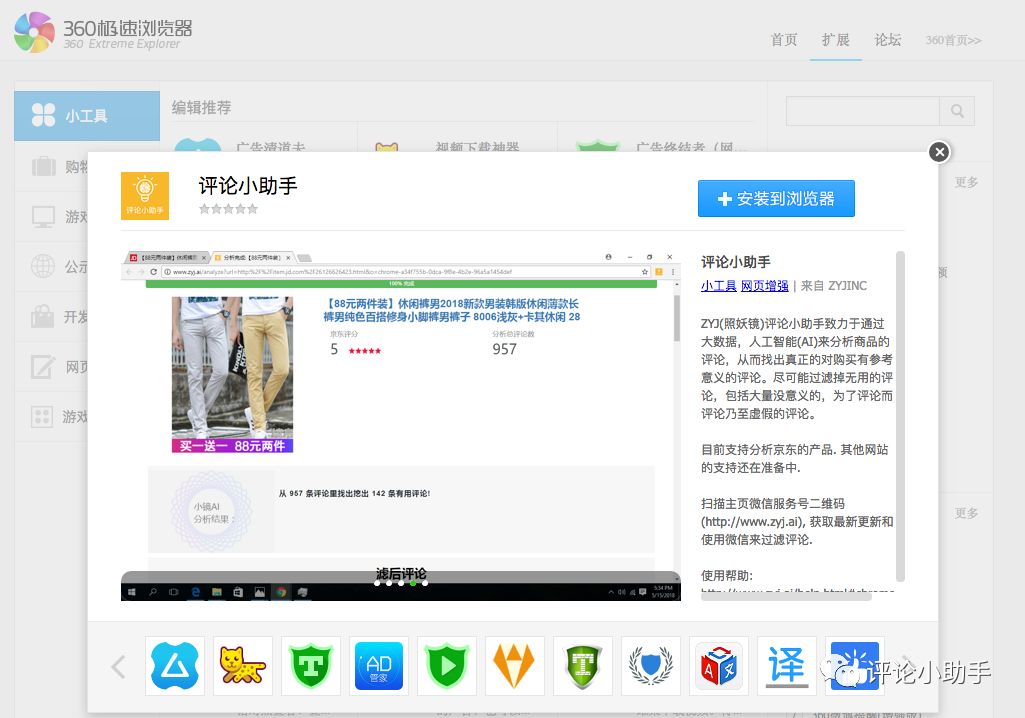Select the second carousel dot
Viewport: 1025px width, 718px height.
point(389,583)
